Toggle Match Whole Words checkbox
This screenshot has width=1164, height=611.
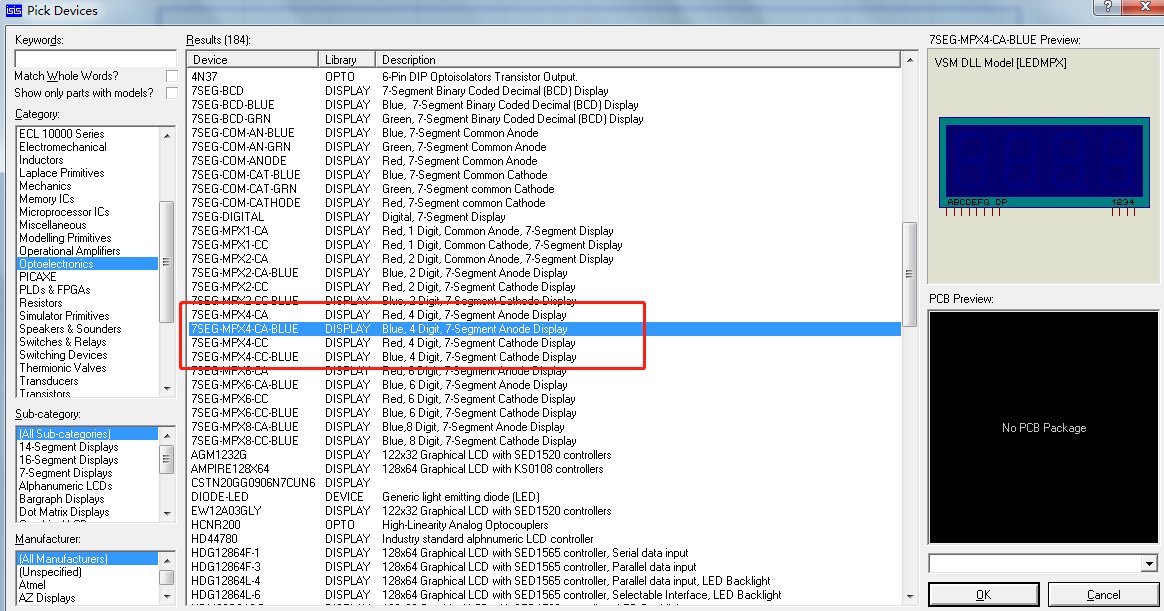pos(172,76)
